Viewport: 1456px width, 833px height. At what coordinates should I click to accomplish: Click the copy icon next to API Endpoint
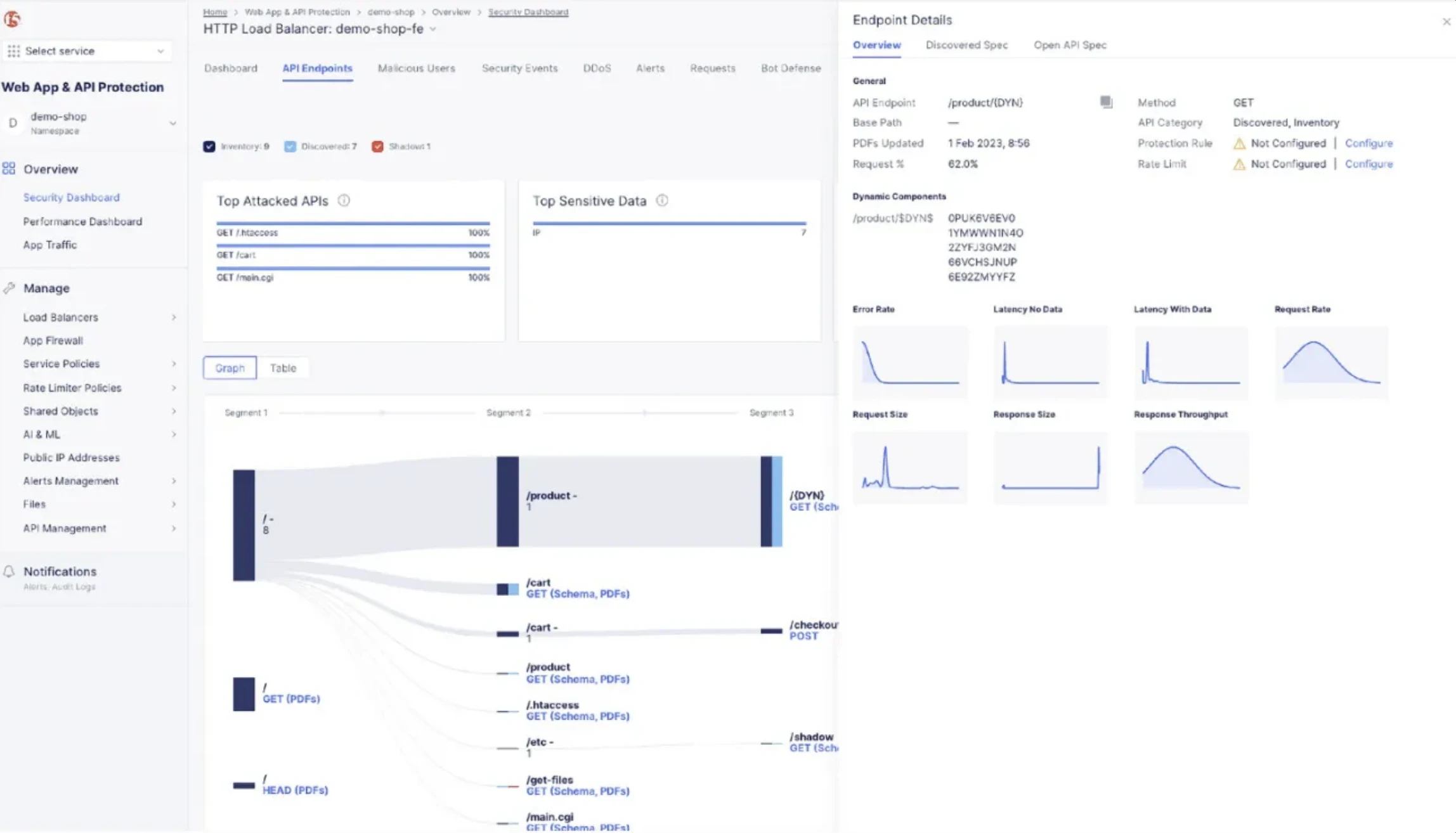pyautogui.click(x=1106, y=102)
